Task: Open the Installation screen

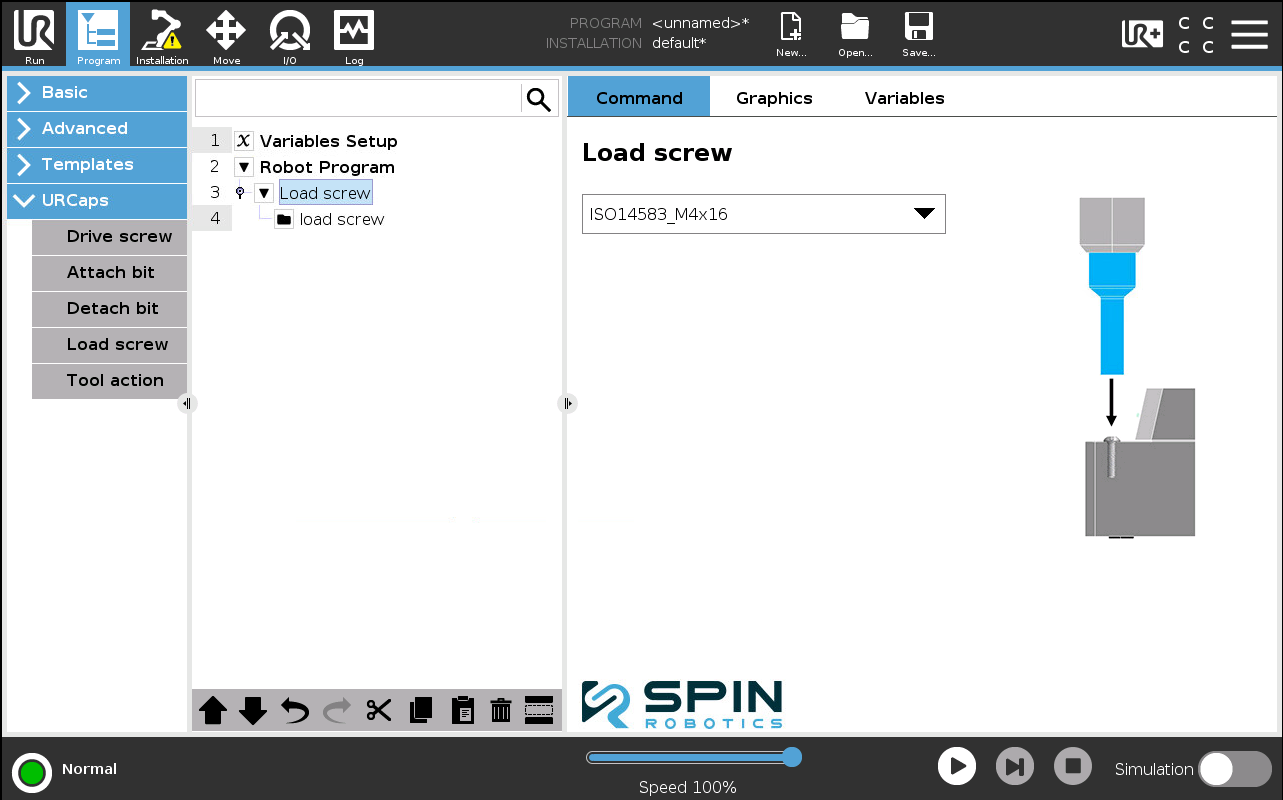Action: [162, 35]
